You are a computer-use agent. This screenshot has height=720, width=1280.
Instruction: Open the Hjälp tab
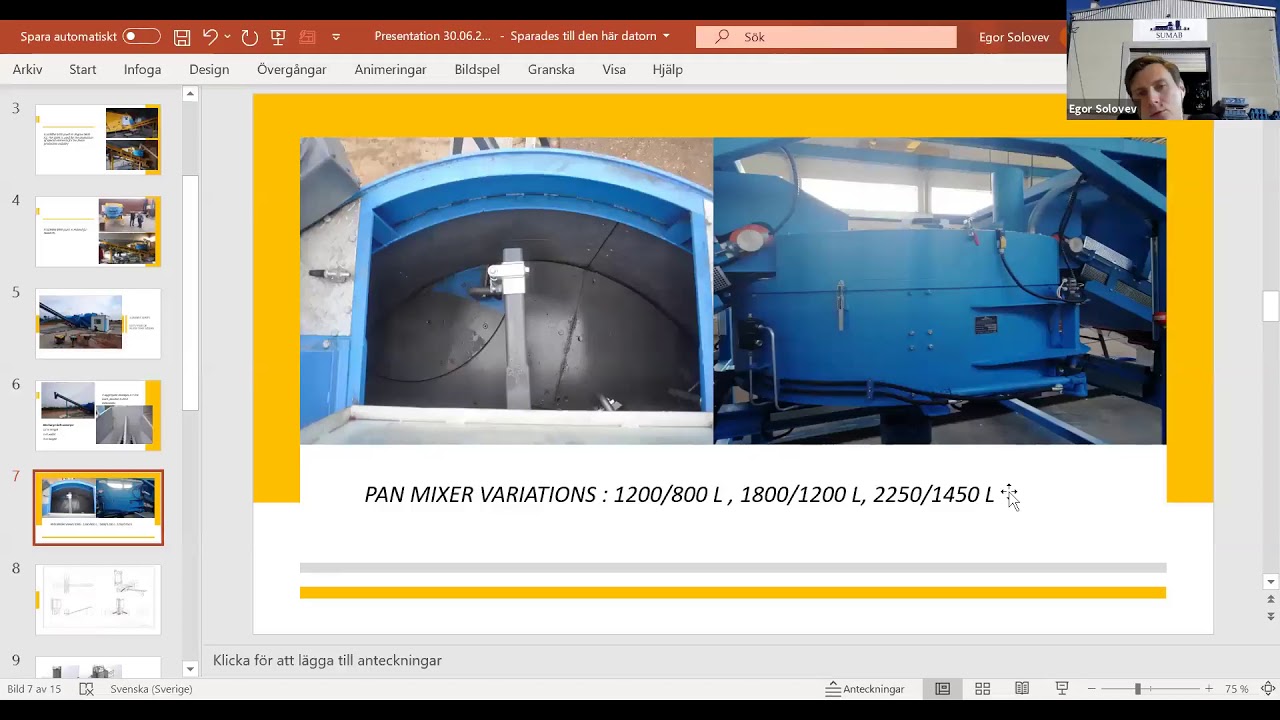click(667, 69)
